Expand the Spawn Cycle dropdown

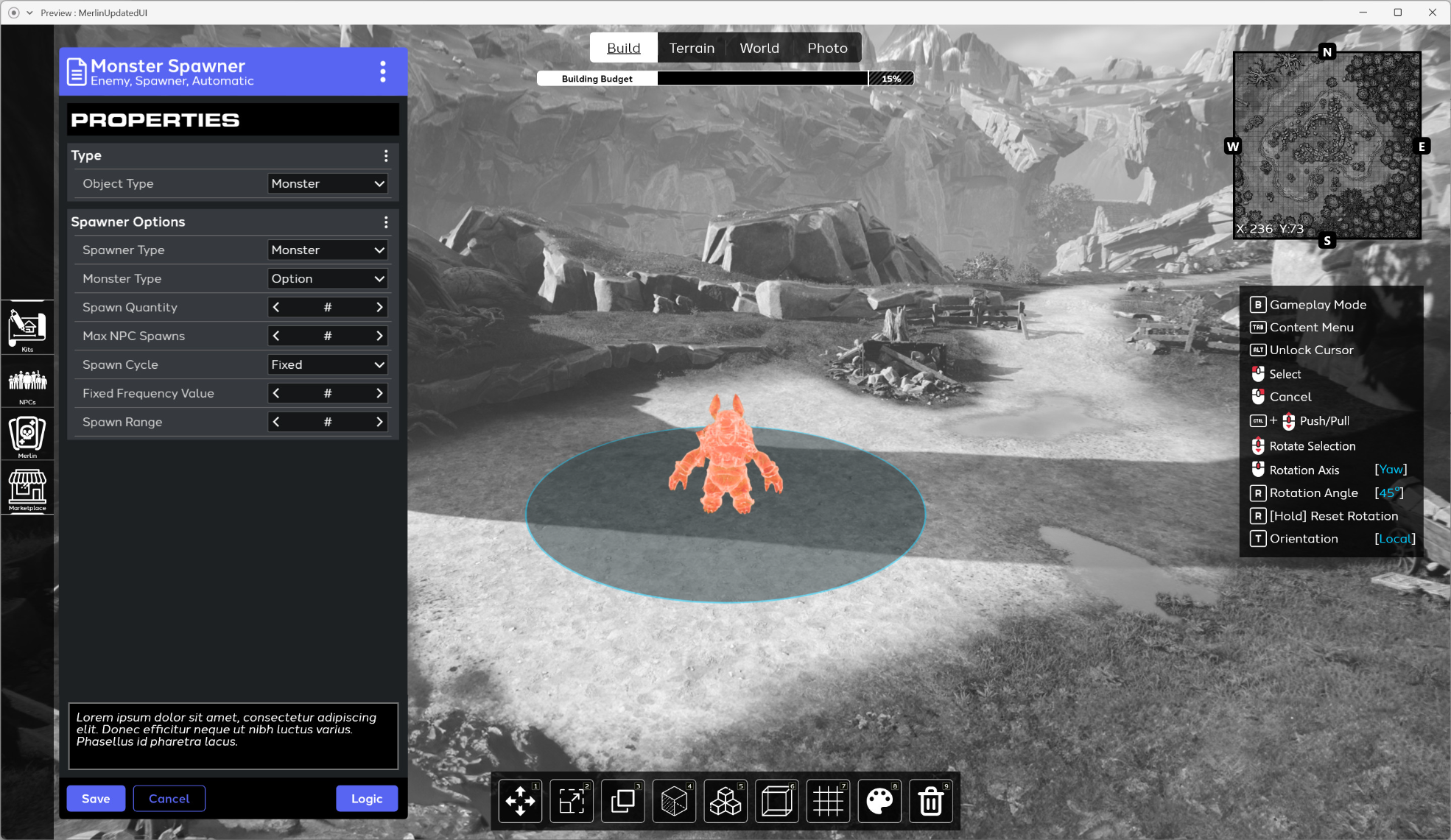(328, 364)
